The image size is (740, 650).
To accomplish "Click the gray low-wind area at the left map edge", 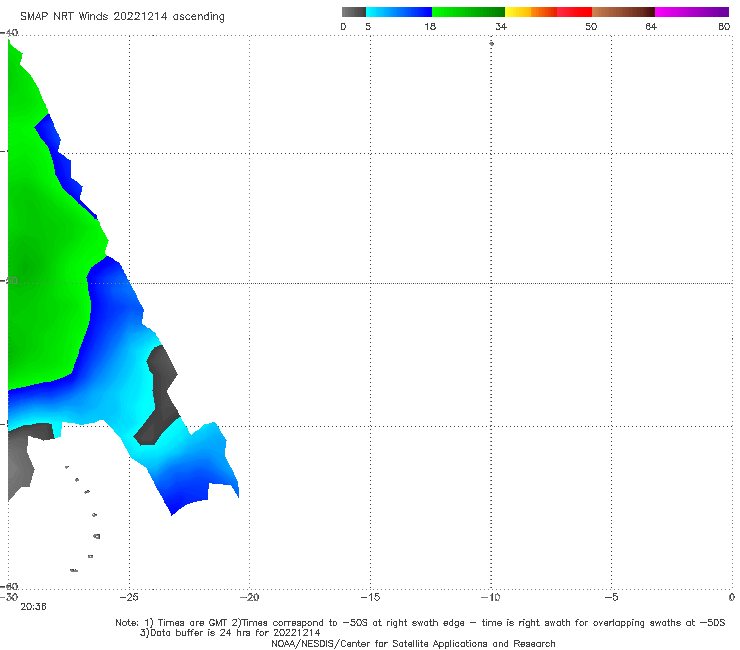I will click(20, 465).
